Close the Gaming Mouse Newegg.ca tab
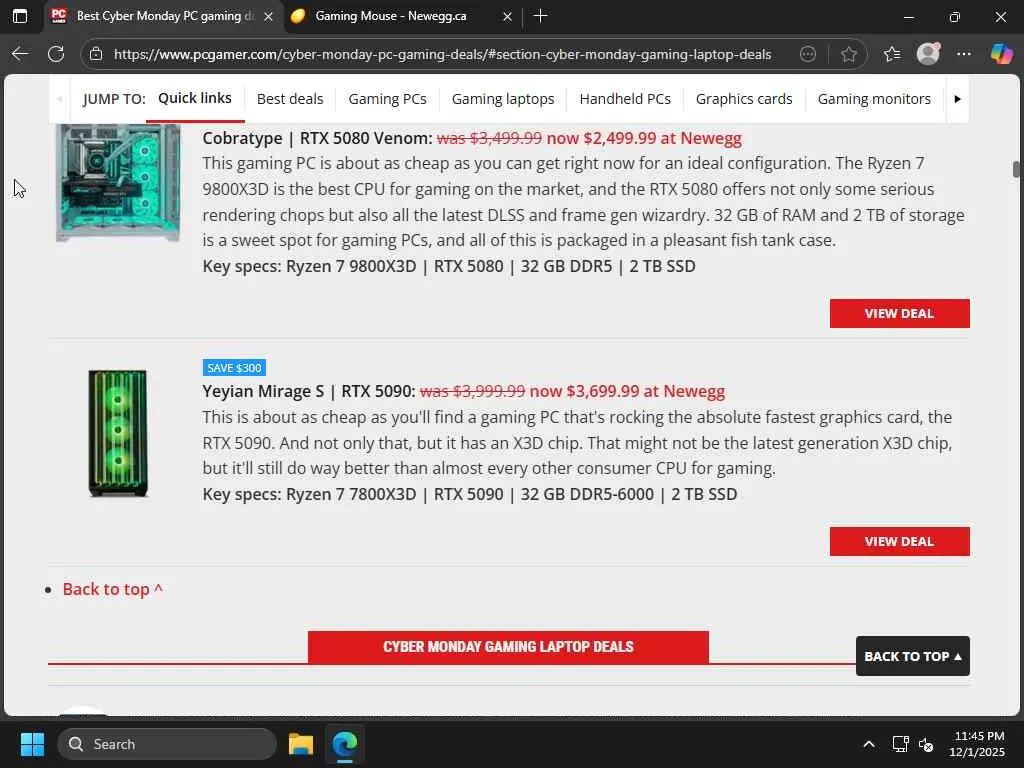1024x768 pixels. (x=507, y=16)
